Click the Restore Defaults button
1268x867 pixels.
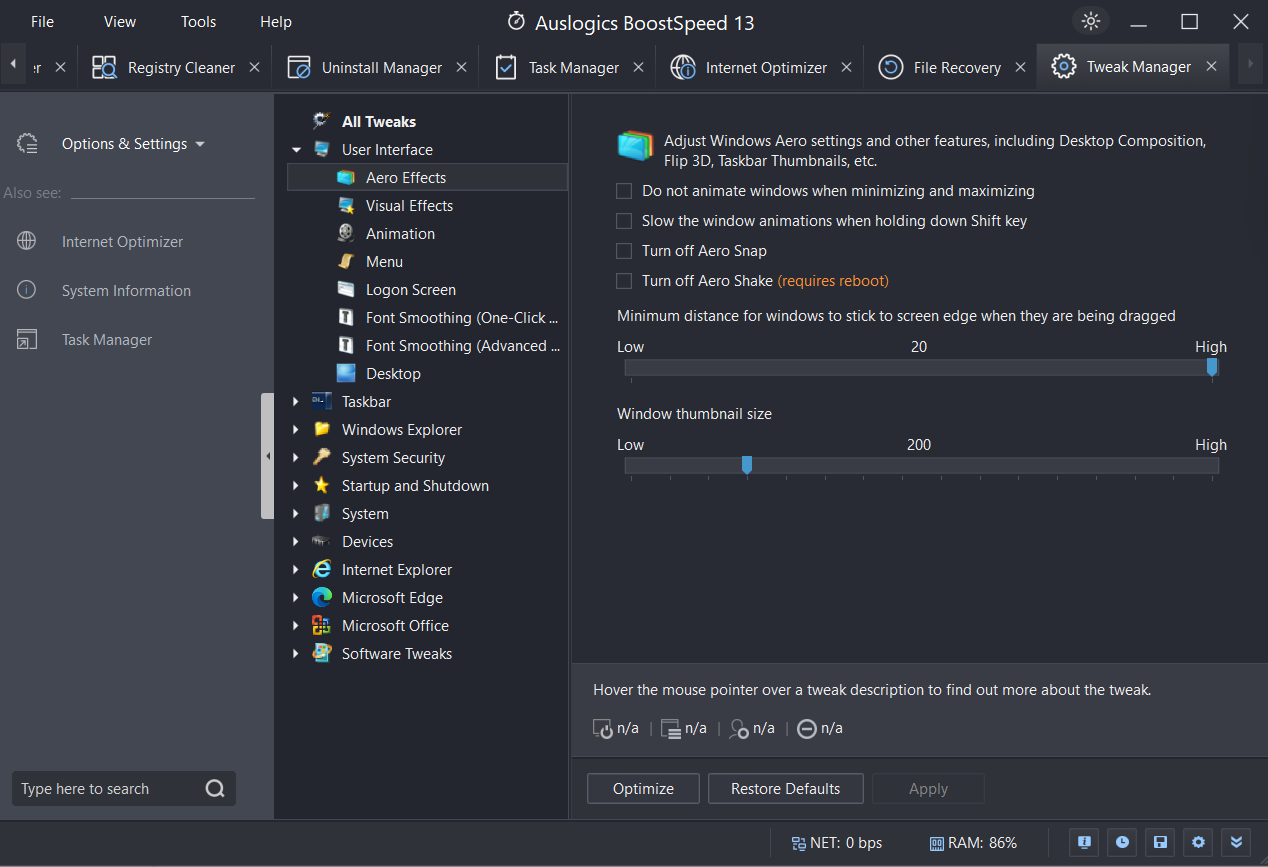(785, 789)
